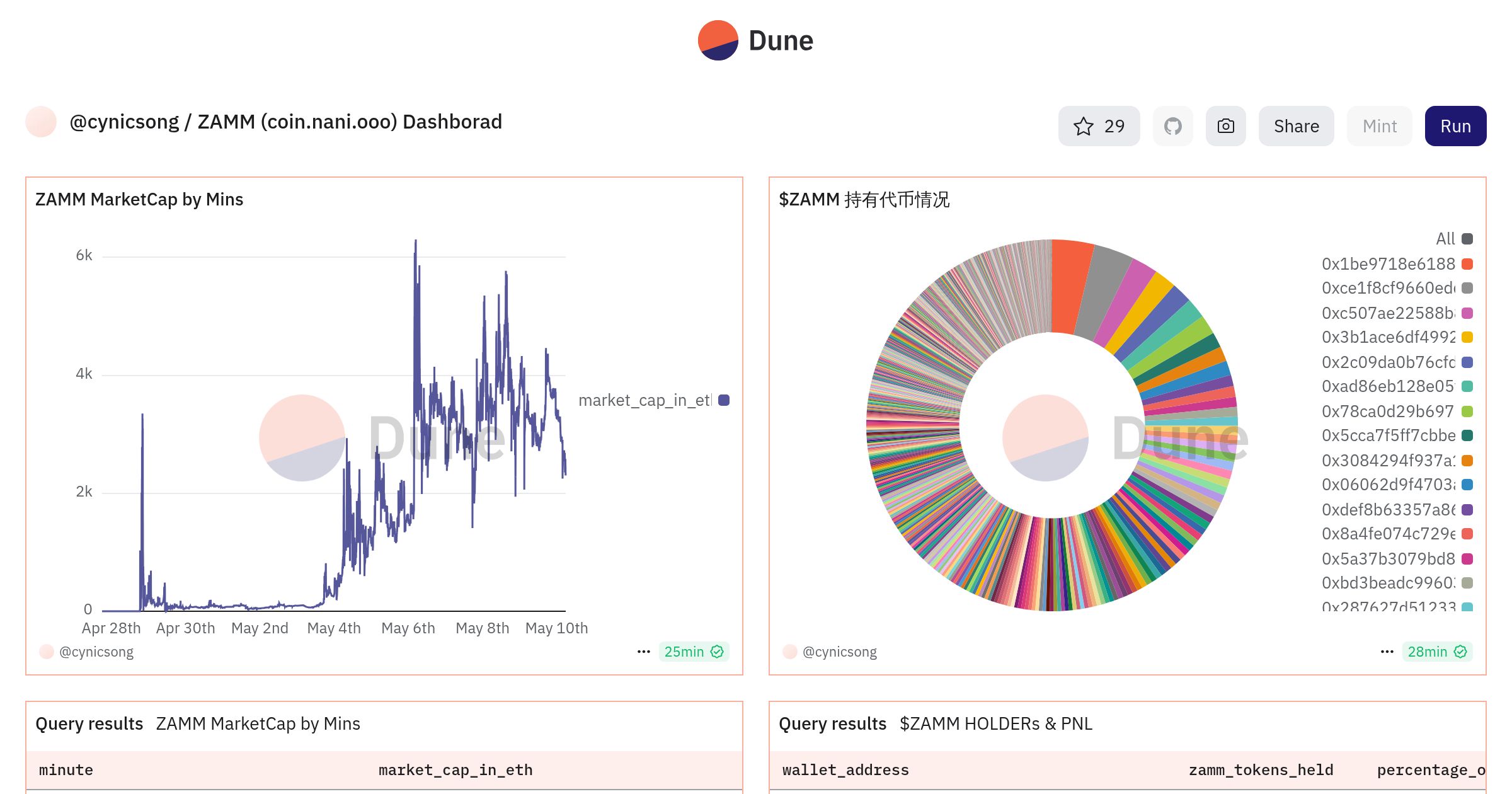Open the @cynicsong author avatar in the header

pos(41,122)
